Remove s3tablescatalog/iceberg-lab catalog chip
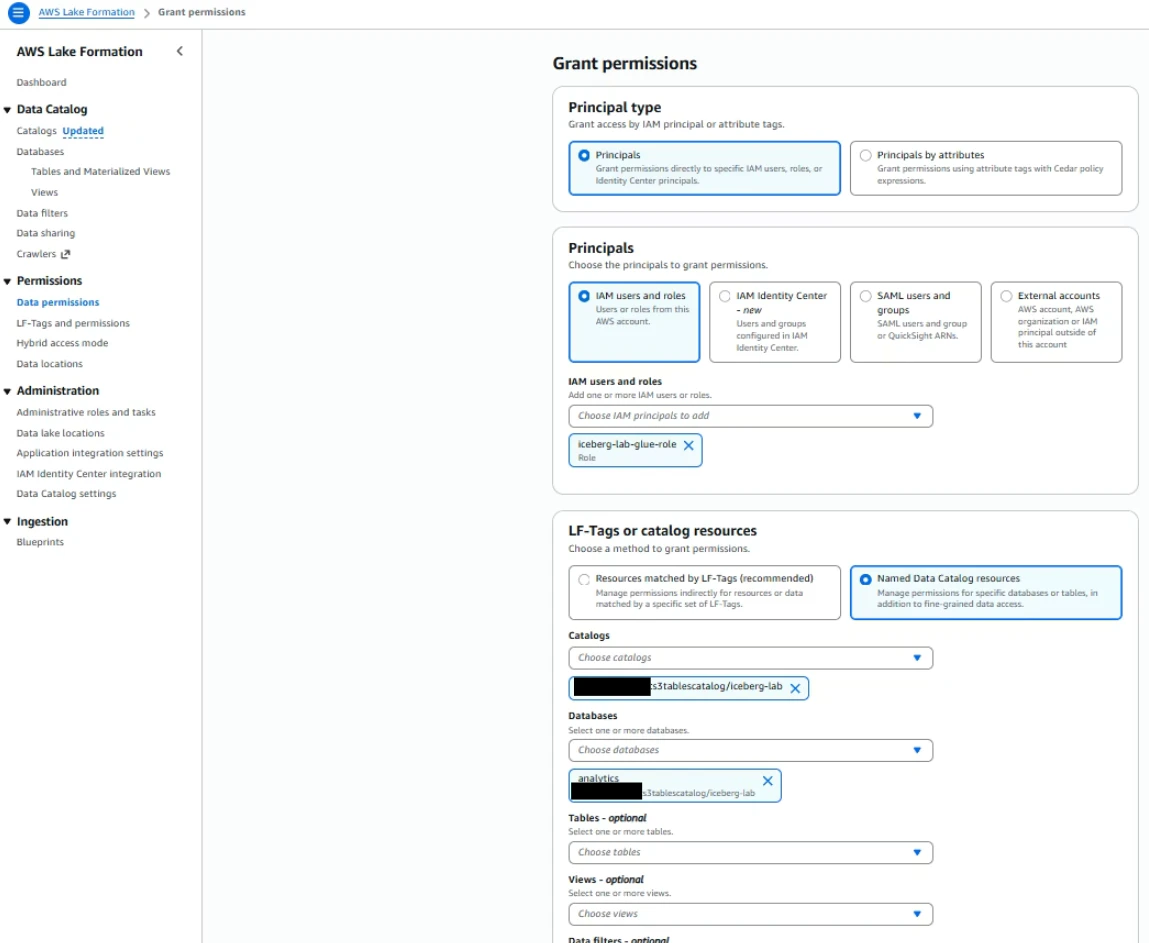Image resolution: width=1149 pixels, height=943 pixels. point(795,688)
